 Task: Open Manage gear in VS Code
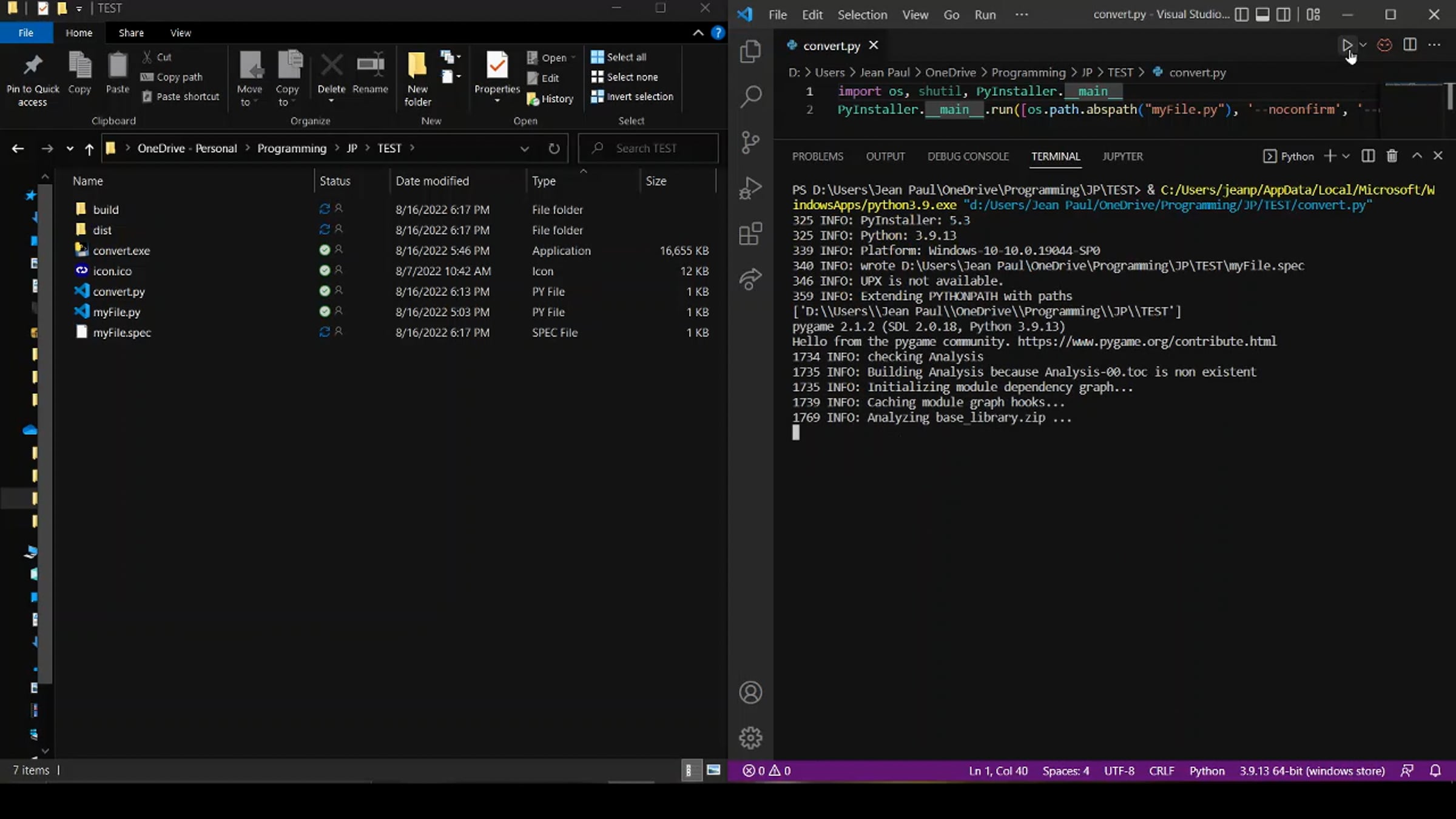coord(750,738)
